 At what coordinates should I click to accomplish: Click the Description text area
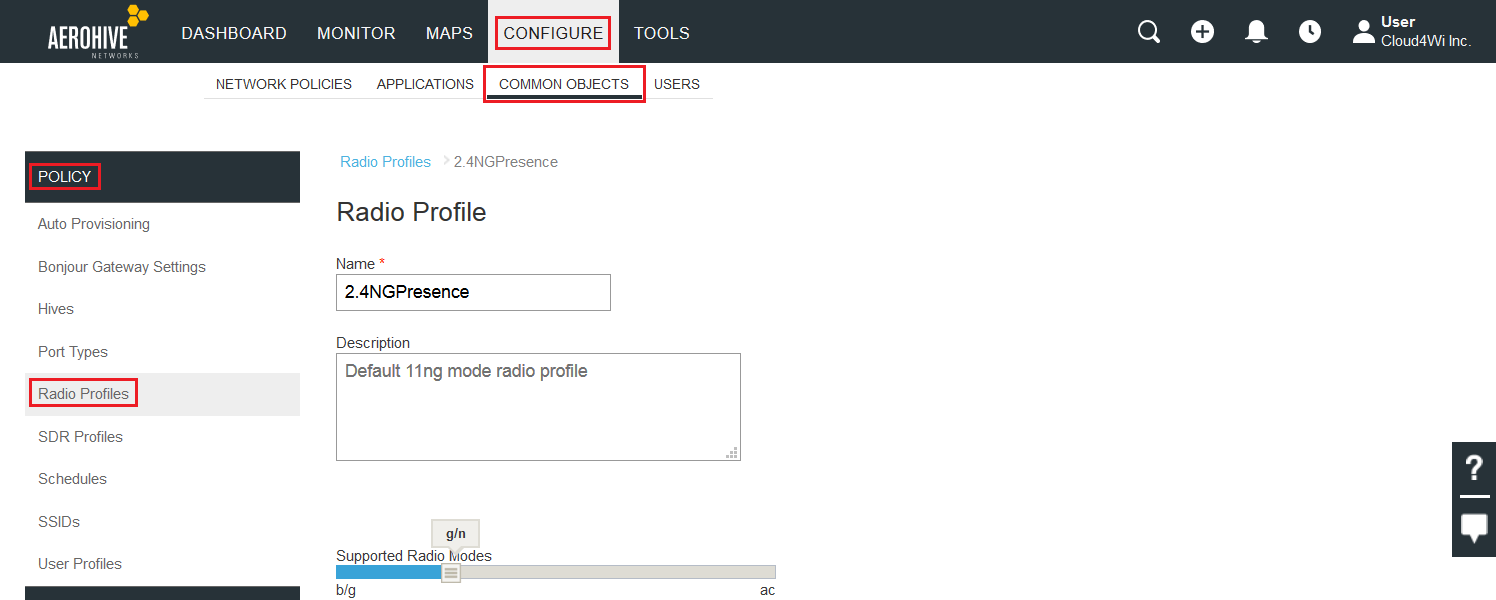click(538, 407)
